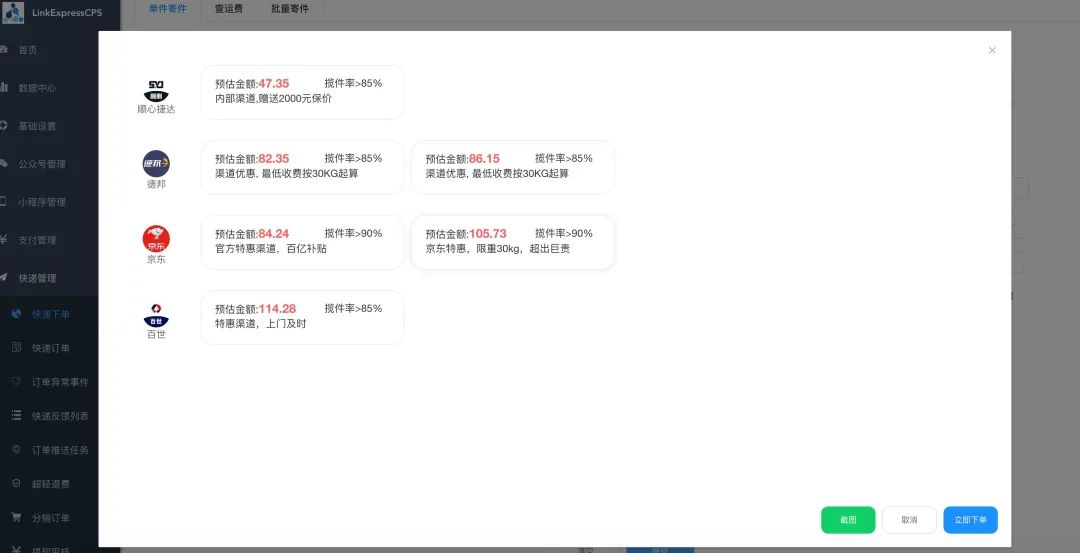Select 订单推送任务 submenu item
Viewport: 1080px width, 553px height.
click(x=60, y=450)
